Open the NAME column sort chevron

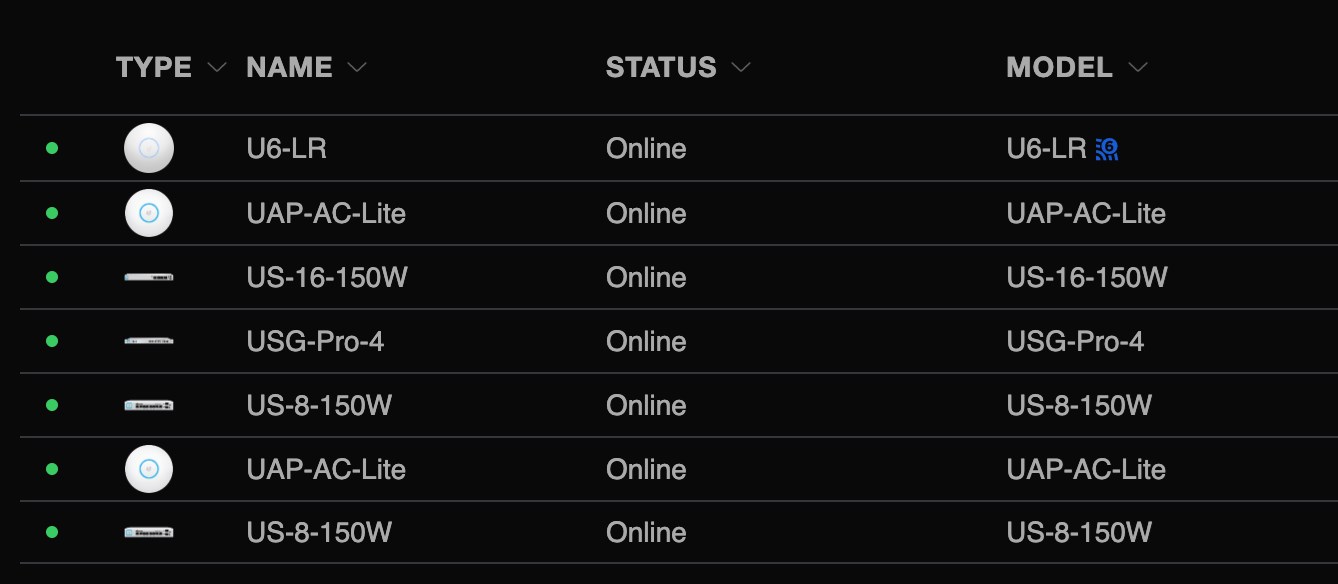pos(357,68)
